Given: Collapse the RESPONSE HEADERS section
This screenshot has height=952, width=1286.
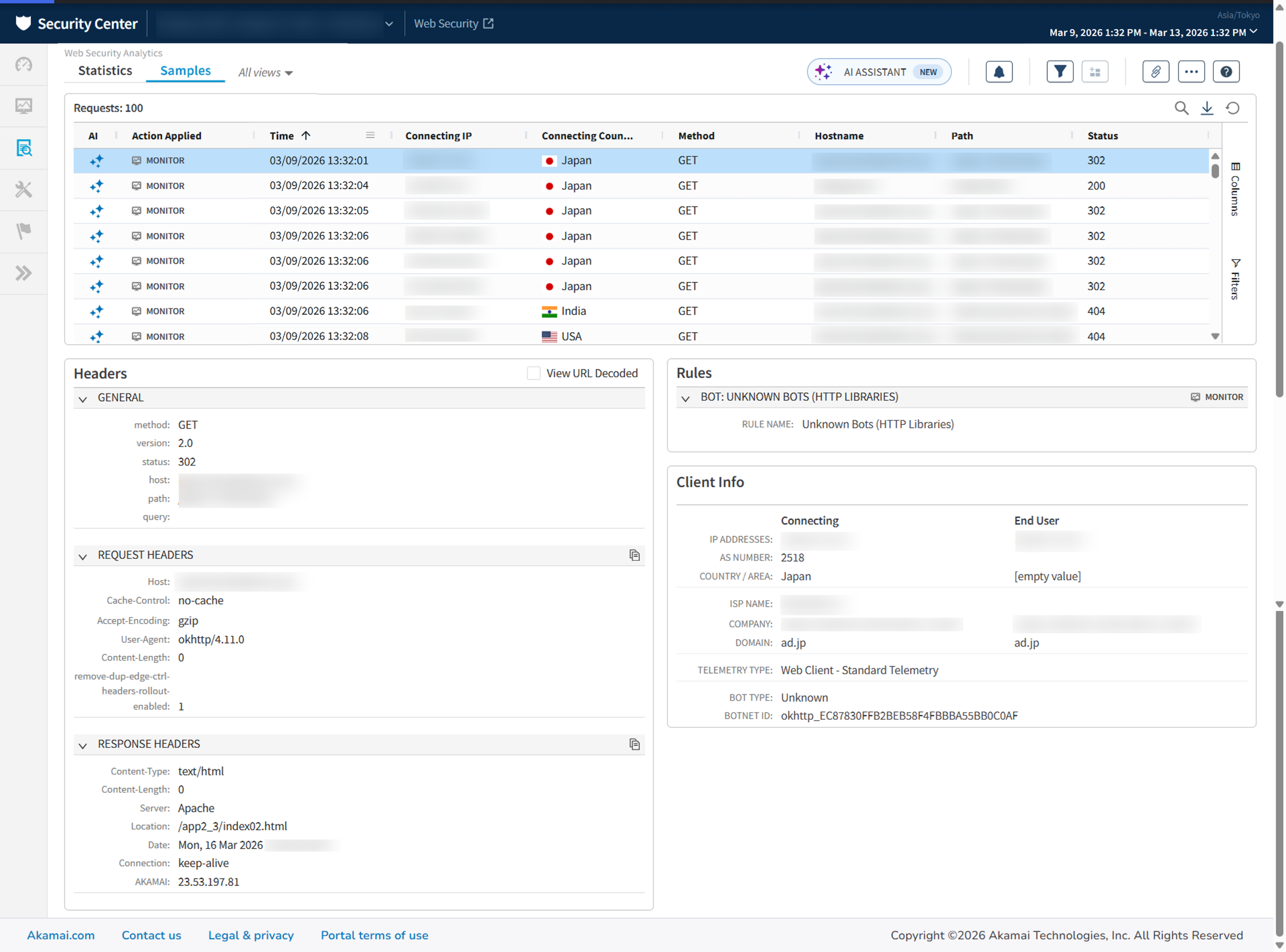Looking at the screenshot, I should 83,745.
